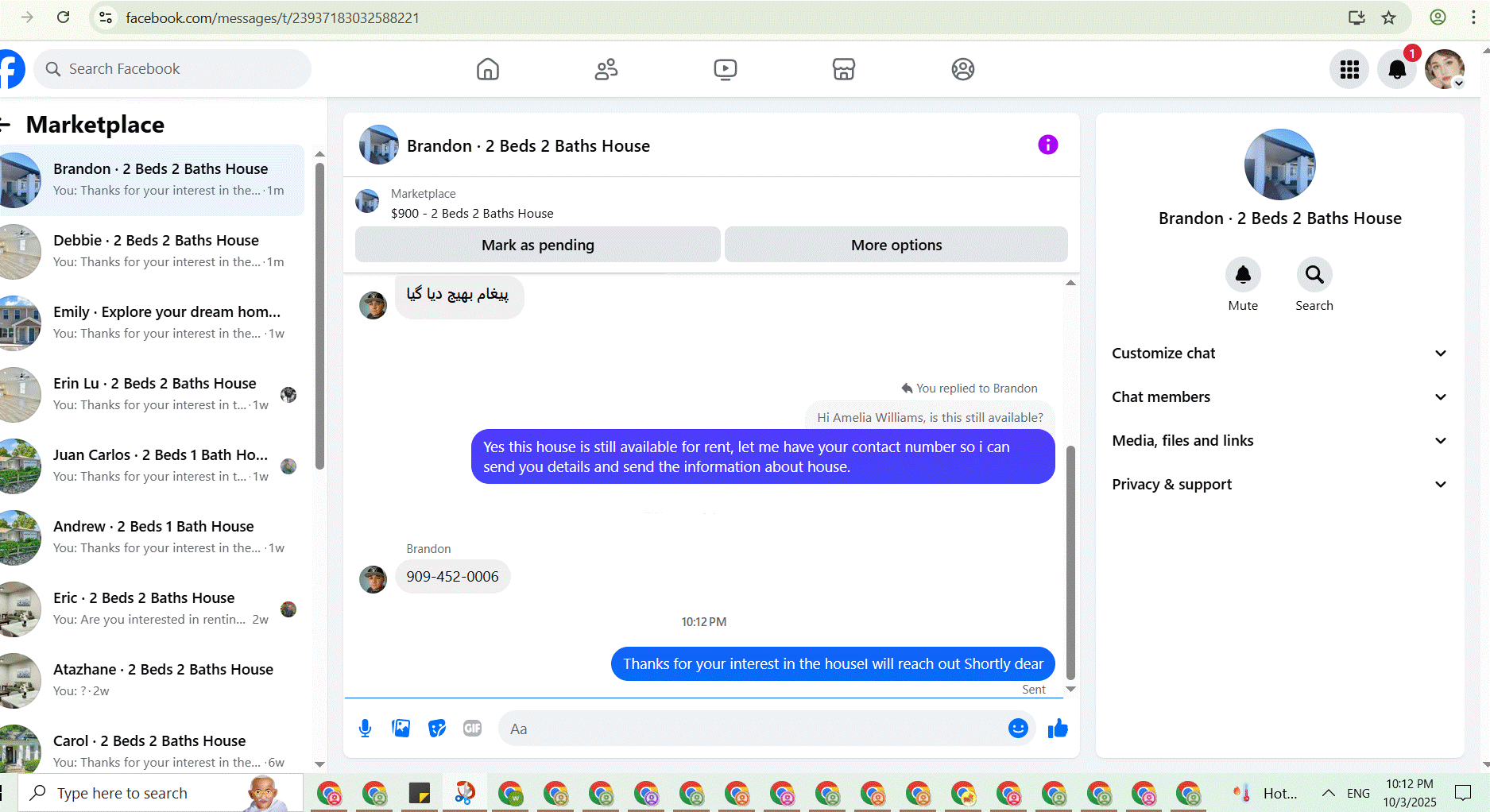This screenshot has width=1490, height=812.
Task: Reload the browser page
Action: [64, 17]
